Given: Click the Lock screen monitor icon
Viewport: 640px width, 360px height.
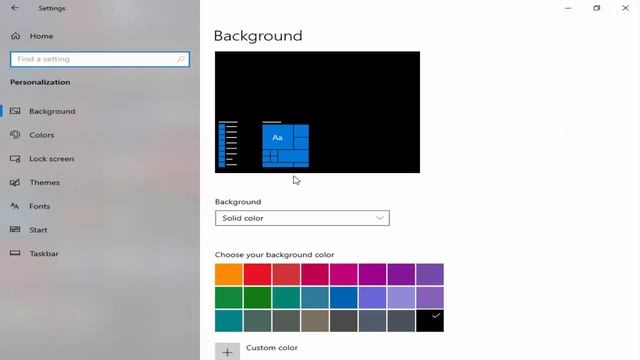Looking at the screenshot, I should [15, 158].
